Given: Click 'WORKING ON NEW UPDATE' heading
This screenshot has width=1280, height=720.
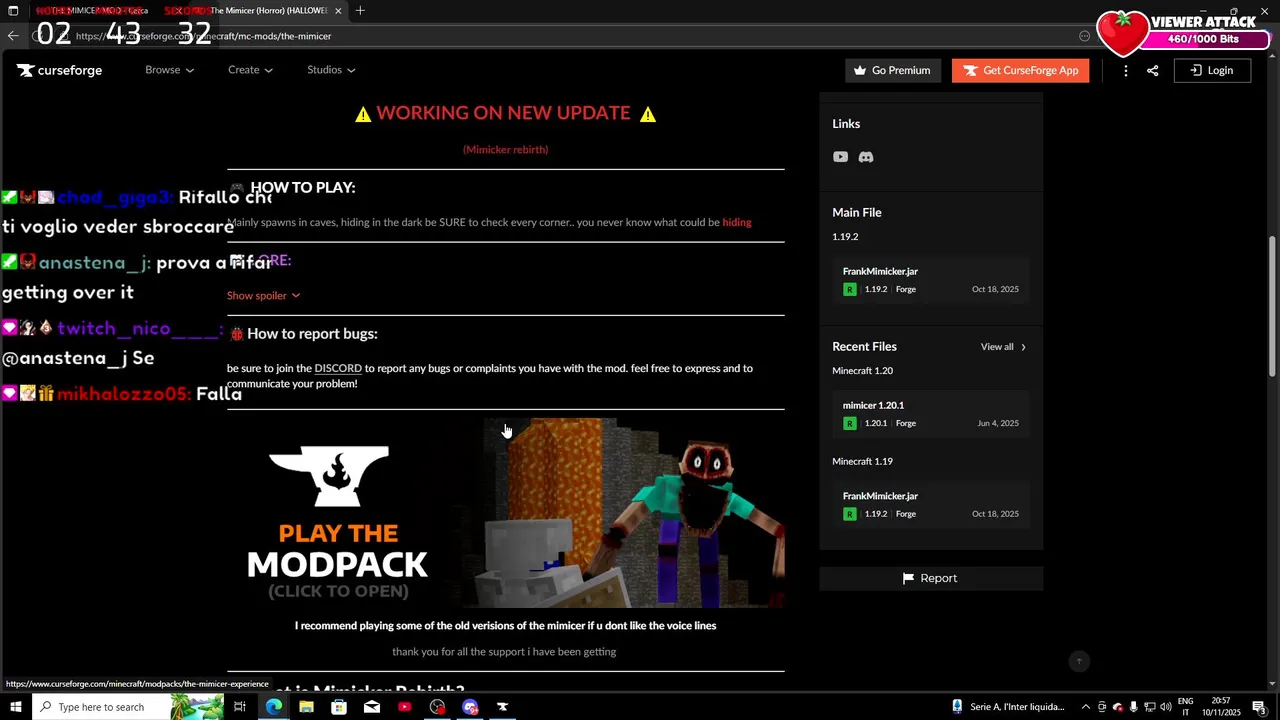Looking at the screenshot, I should pyautogui.click(x=504, y=113).
